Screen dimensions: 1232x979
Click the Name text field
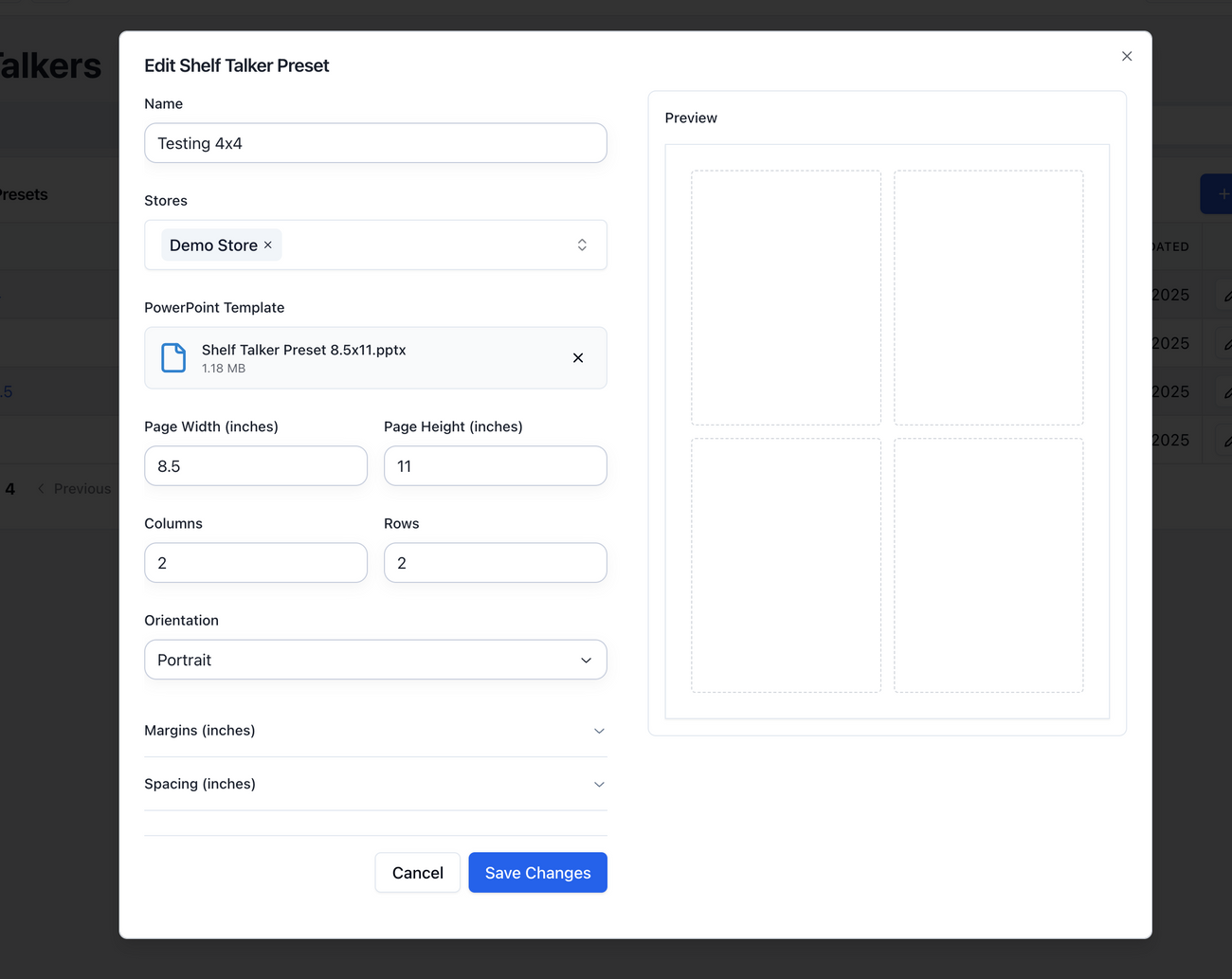[x=375, y=143]
